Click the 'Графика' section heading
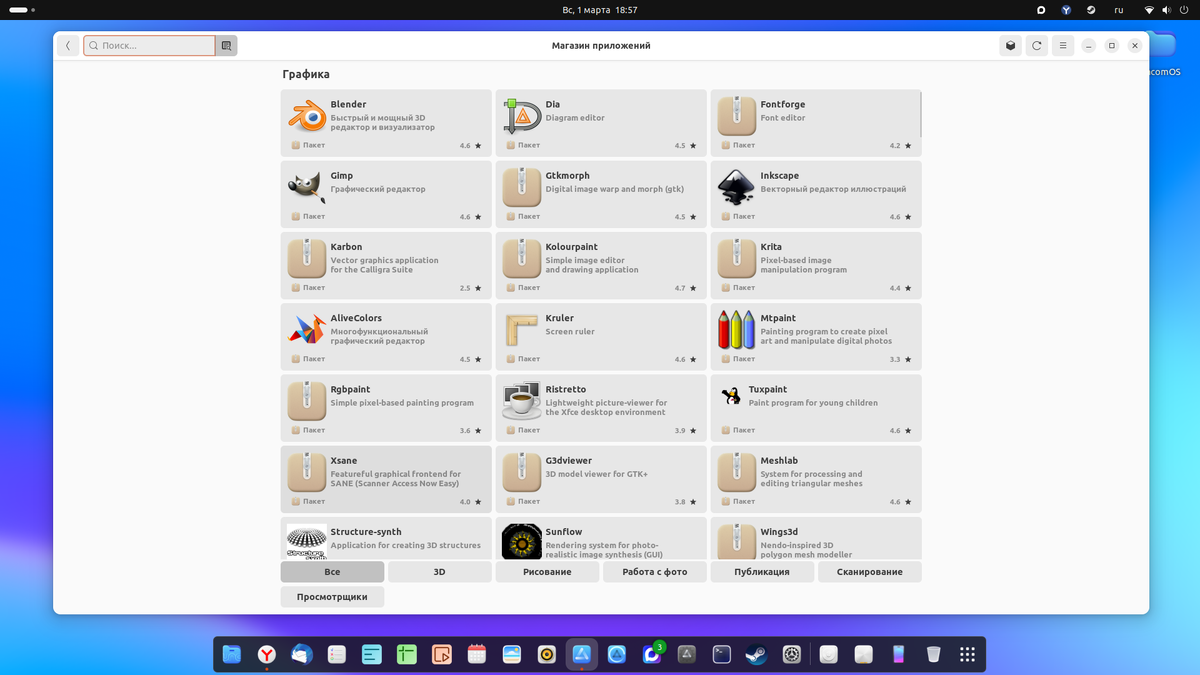Viewport: 1200px width, 675px height. 306,74
